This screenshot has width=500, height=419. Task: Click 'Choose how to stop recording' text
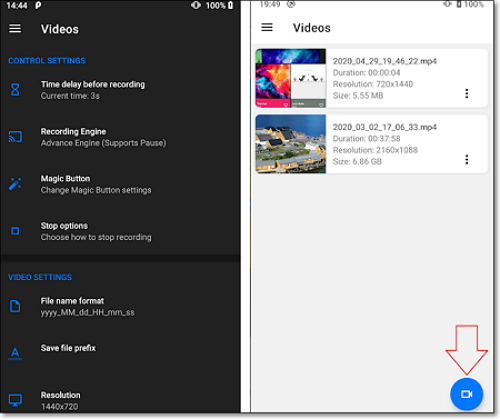[96, 237]
